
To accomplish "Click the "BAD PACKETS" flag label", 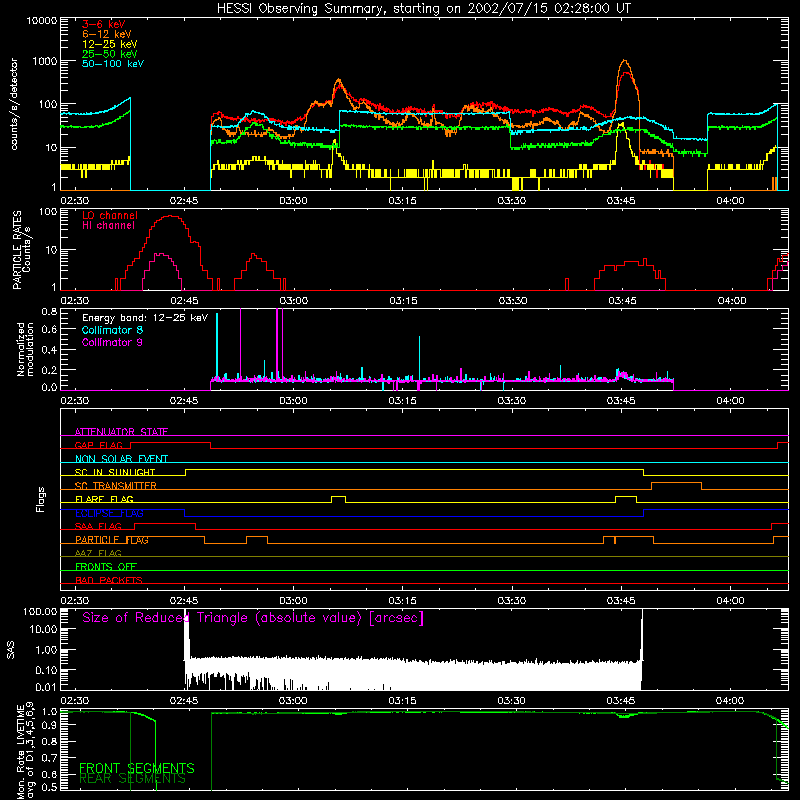I will tap(109, 580).
